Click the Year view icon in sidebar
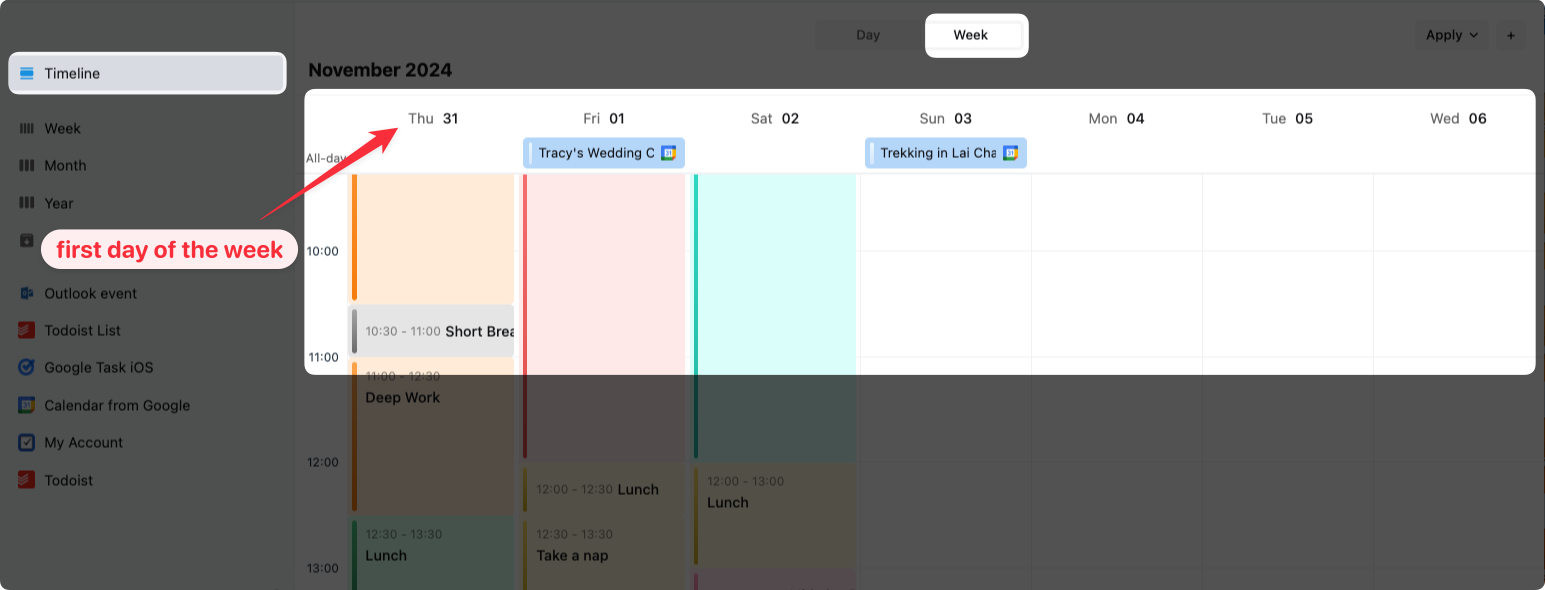 [27, 203]
